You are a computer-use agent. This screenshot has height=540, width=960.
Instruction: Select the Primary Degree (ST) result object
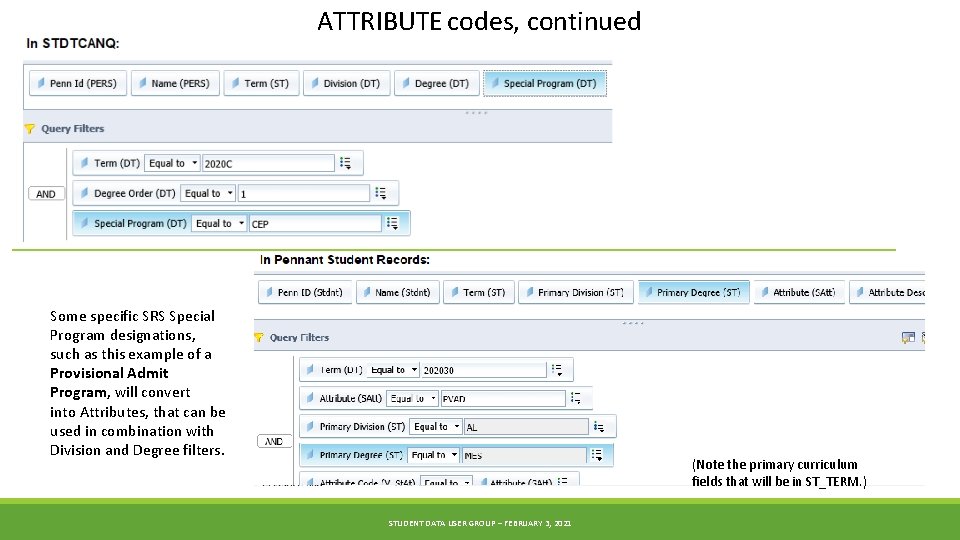[x=694, y=293]
